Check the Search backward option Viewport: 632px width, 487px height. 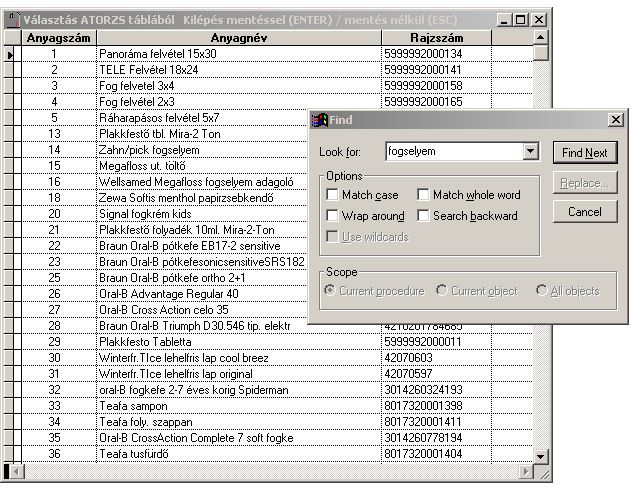[x=423, y=216]
